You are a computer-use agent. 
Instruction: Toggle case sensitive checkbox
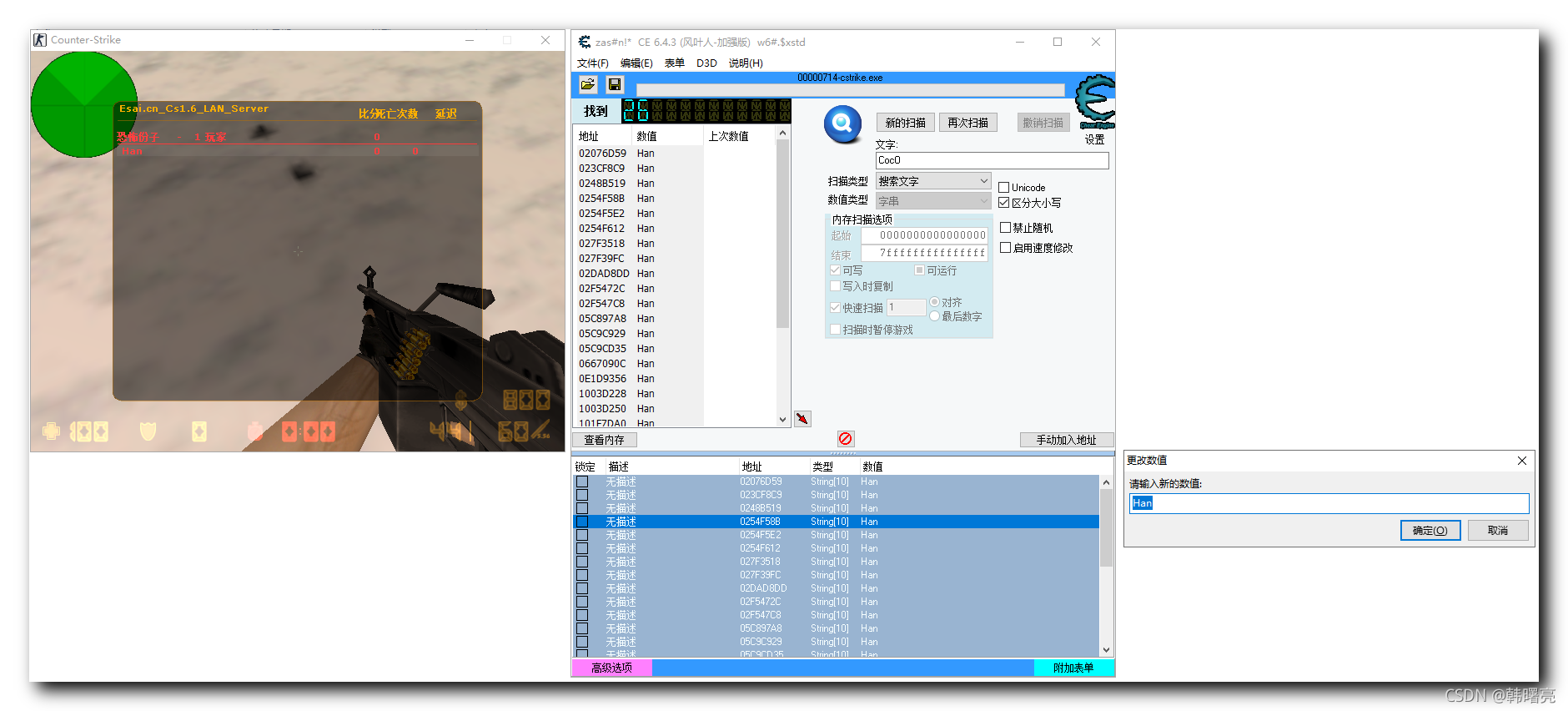[x=1004, y=203]
